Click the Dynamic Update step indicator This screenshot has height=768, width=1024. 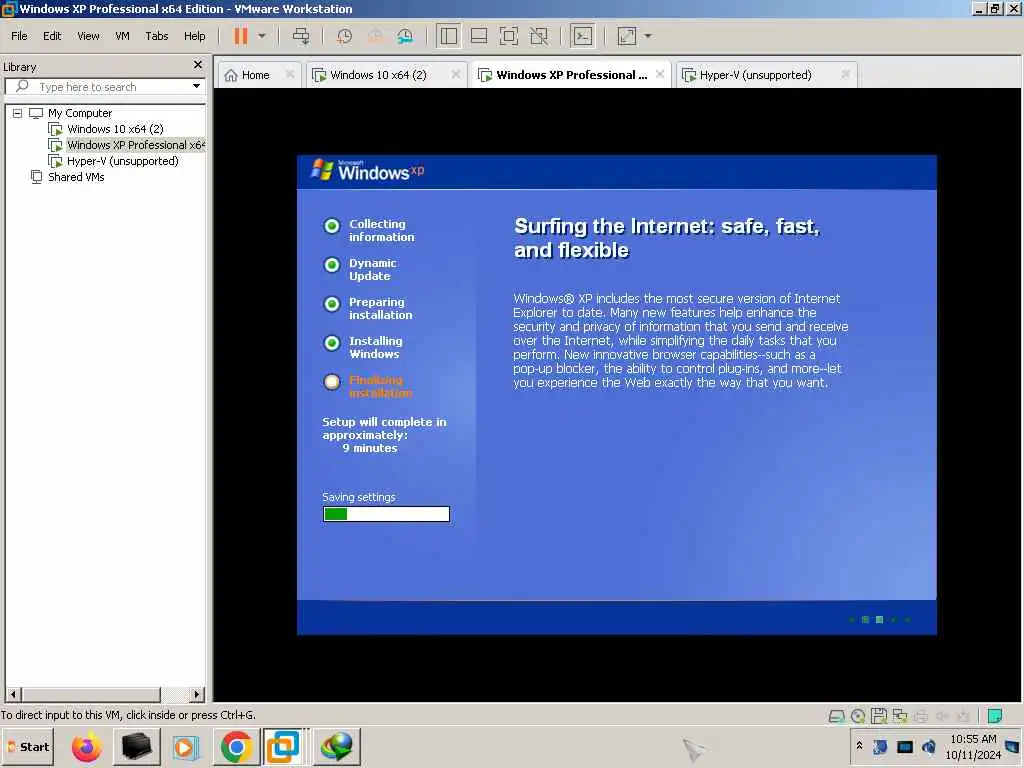coord(332,265)
